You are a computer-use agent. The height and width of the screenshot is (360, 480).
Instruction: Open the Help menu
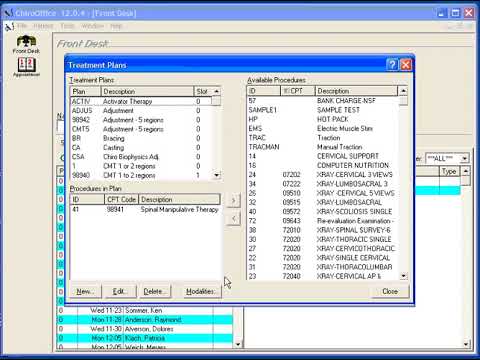pyautogui.click(x=116, y=26)
